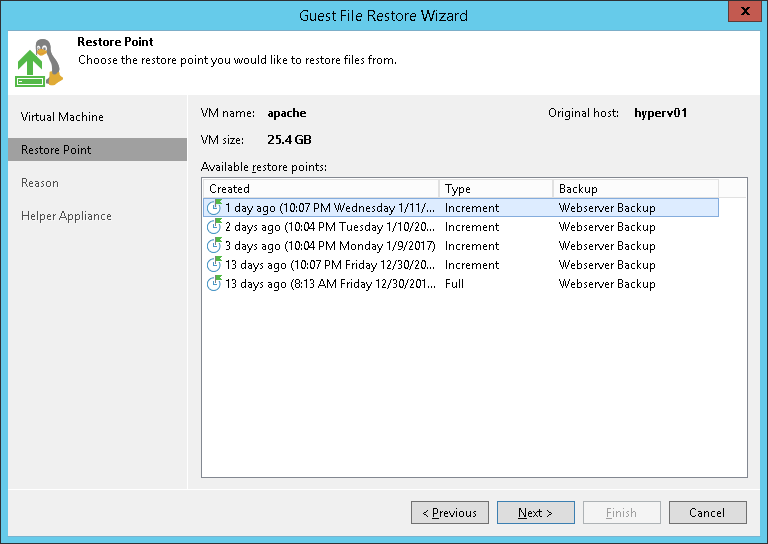Click 'Webserver Backup' in the 1 day ago row
This screenshot has width=768, height=544.
click(607, 208)
